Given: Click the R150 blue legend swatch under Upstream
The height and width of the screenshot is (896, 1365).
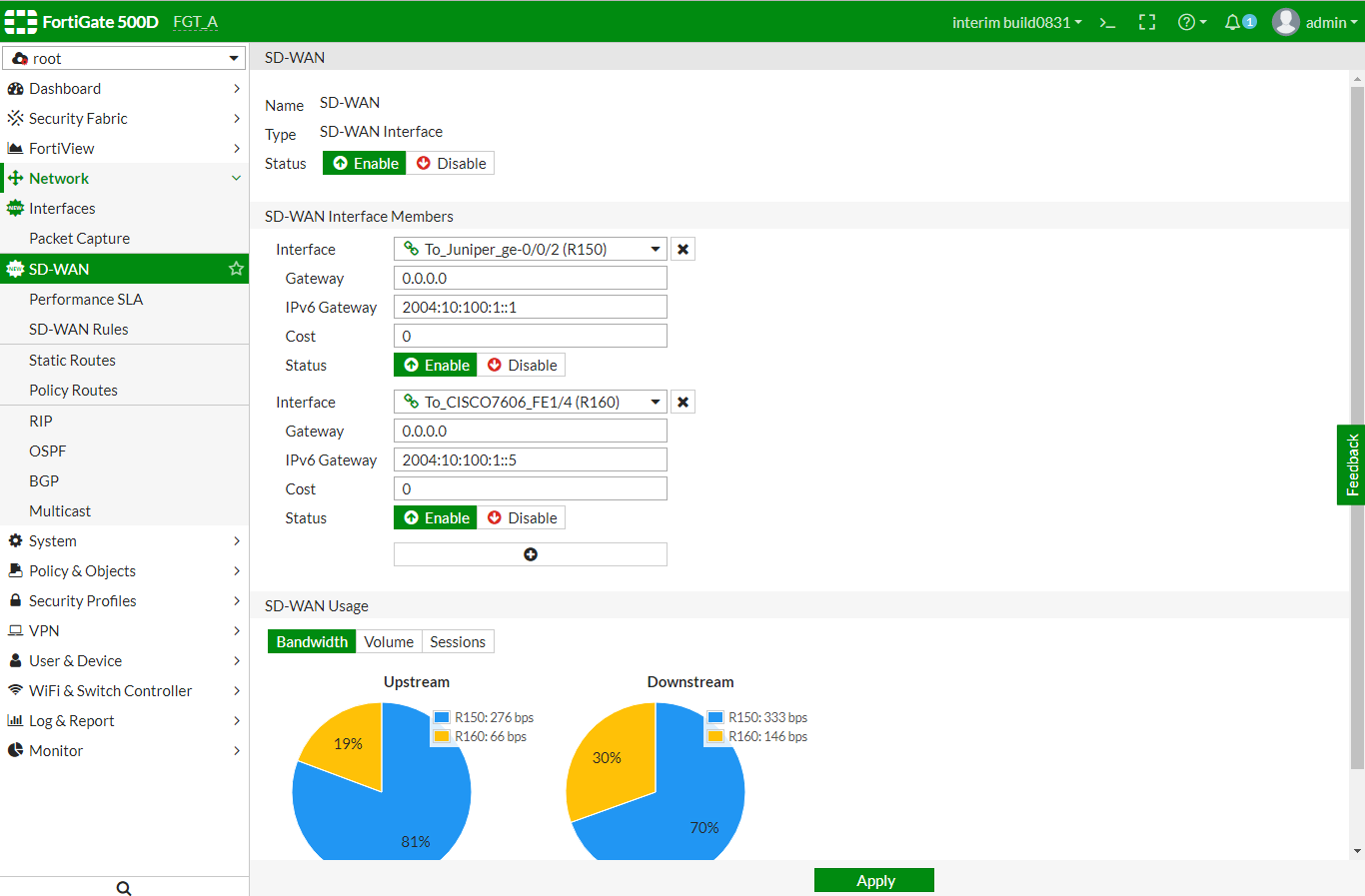Looking at the screenshot, I should click(x=442, y=717).
